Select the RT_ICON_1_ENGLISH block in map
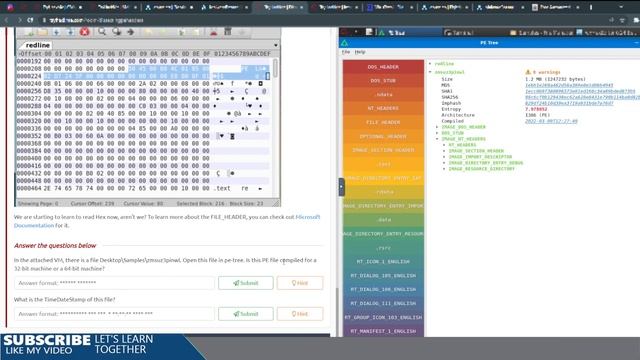The image size is (640, 360). point(383,262)
